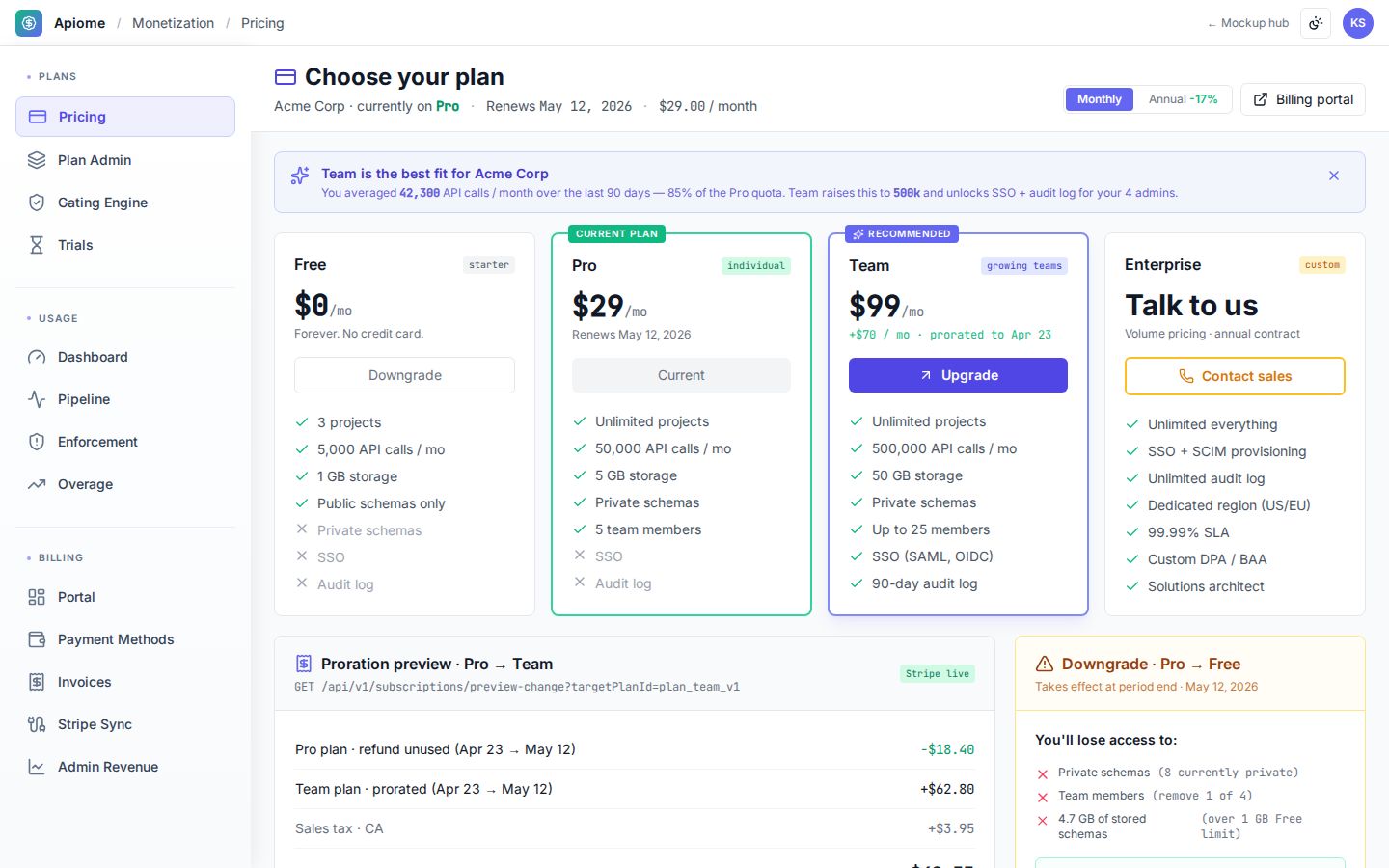Click the warning triangle icon beside Downgrade
The height and width of the screenshot is (868, 1389).
(x=1045, y=664)
